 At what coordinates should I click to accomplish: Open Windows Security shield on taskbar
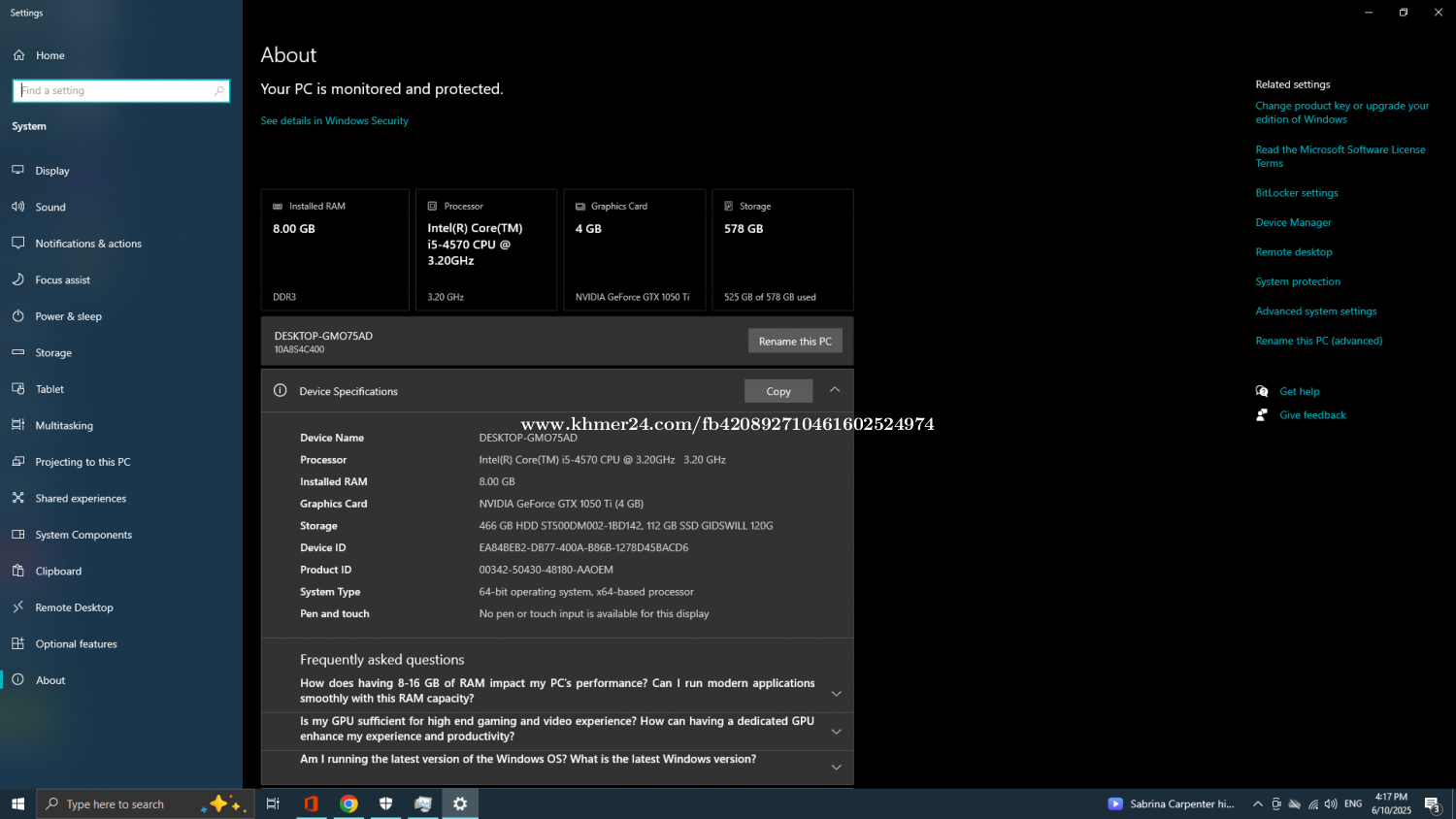(386, 803)
